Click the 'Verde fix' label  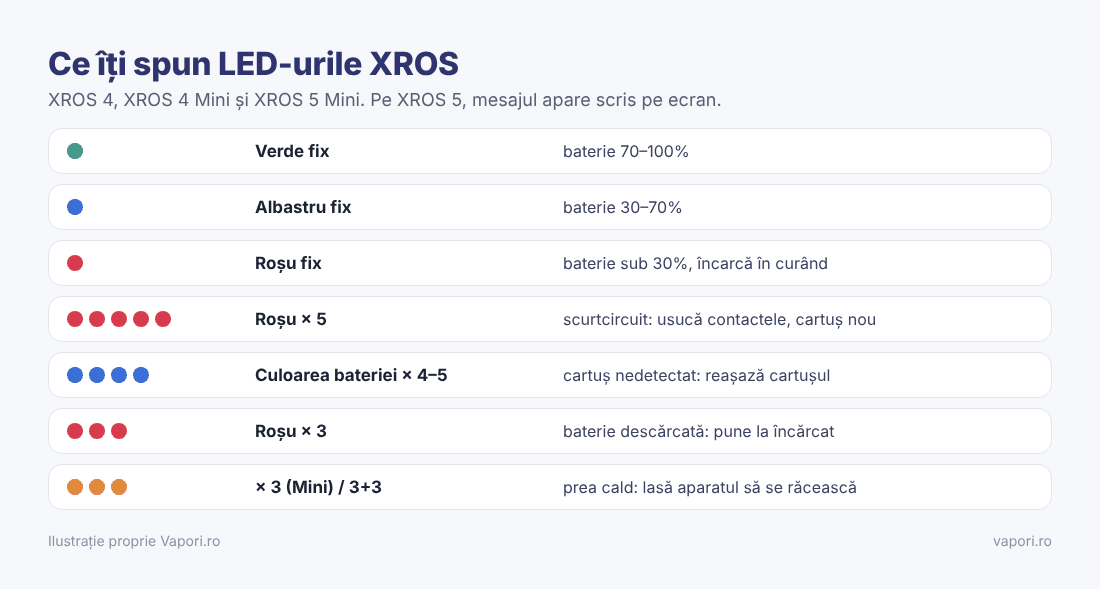[292, 151]
